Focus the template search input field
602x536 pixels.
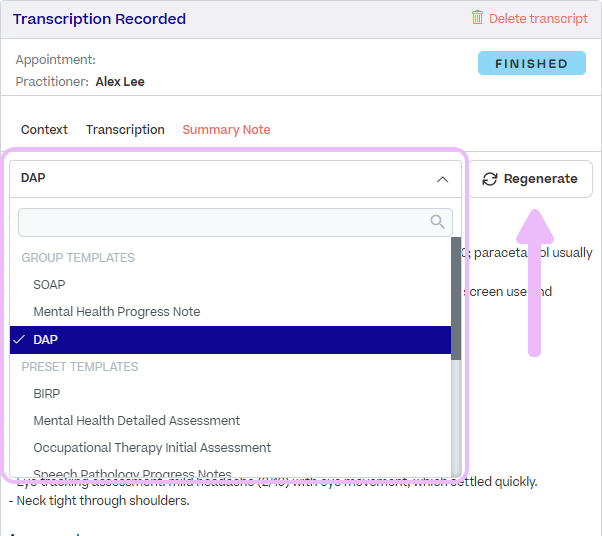coord(235,222)
